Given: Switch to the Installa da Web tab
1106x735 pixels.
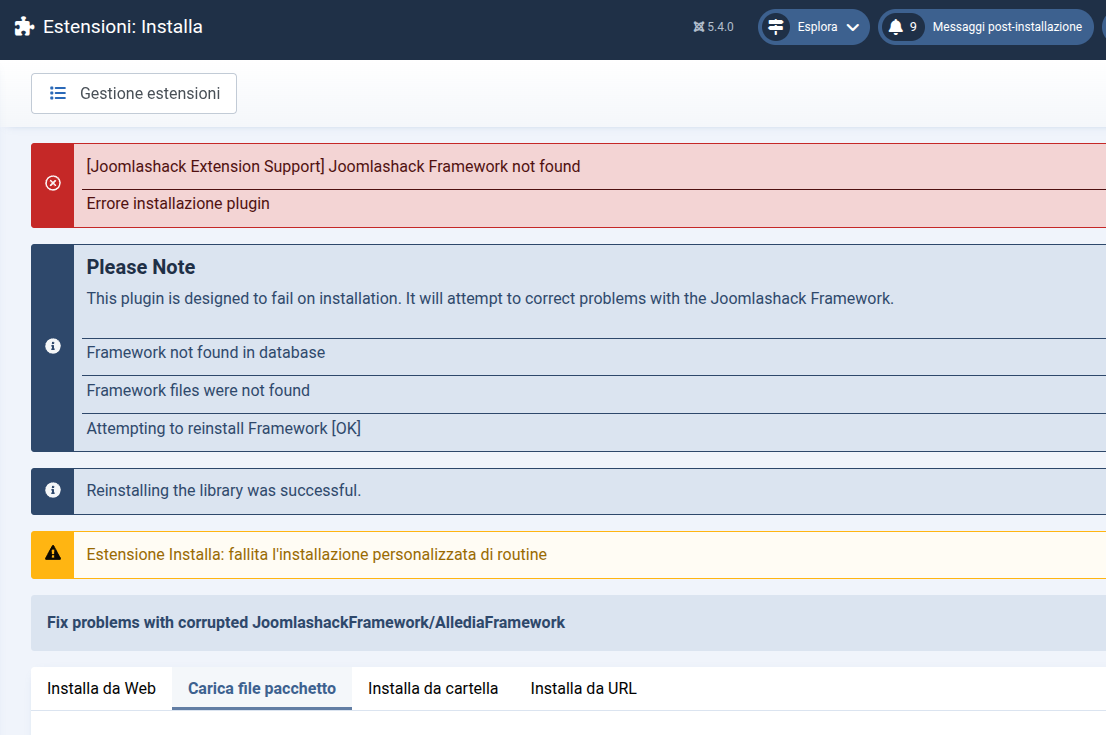Looking at the screenshot, I should point(101,688).
